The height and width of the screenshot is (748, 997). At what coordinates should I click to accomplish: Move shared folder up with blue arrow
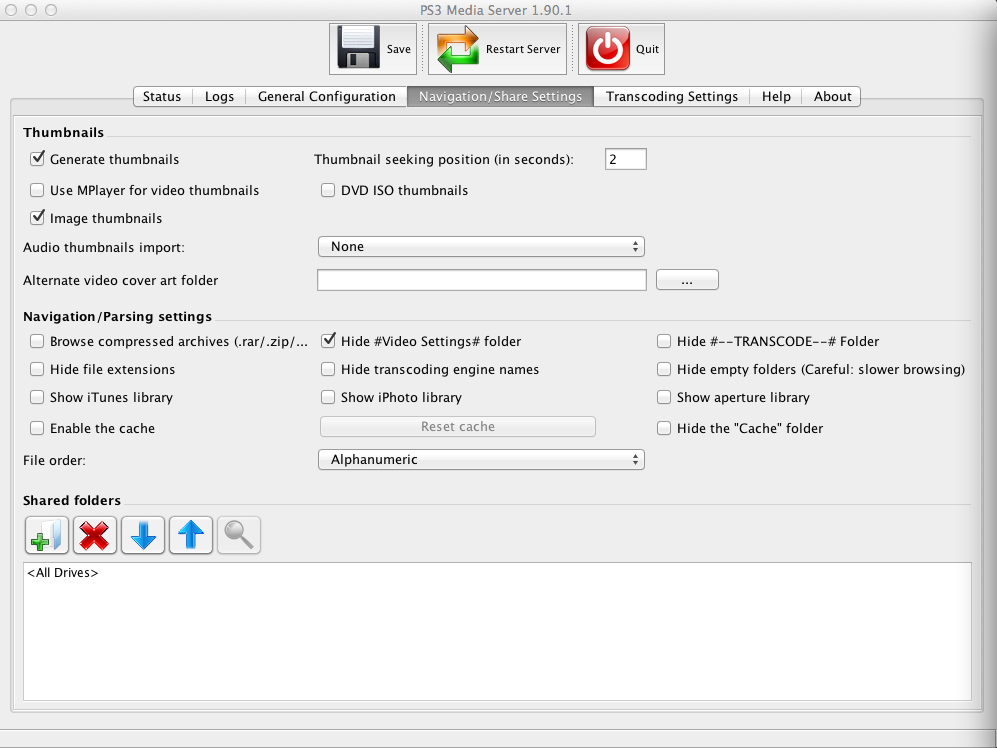pyautogui.click(x=191, y=535)
